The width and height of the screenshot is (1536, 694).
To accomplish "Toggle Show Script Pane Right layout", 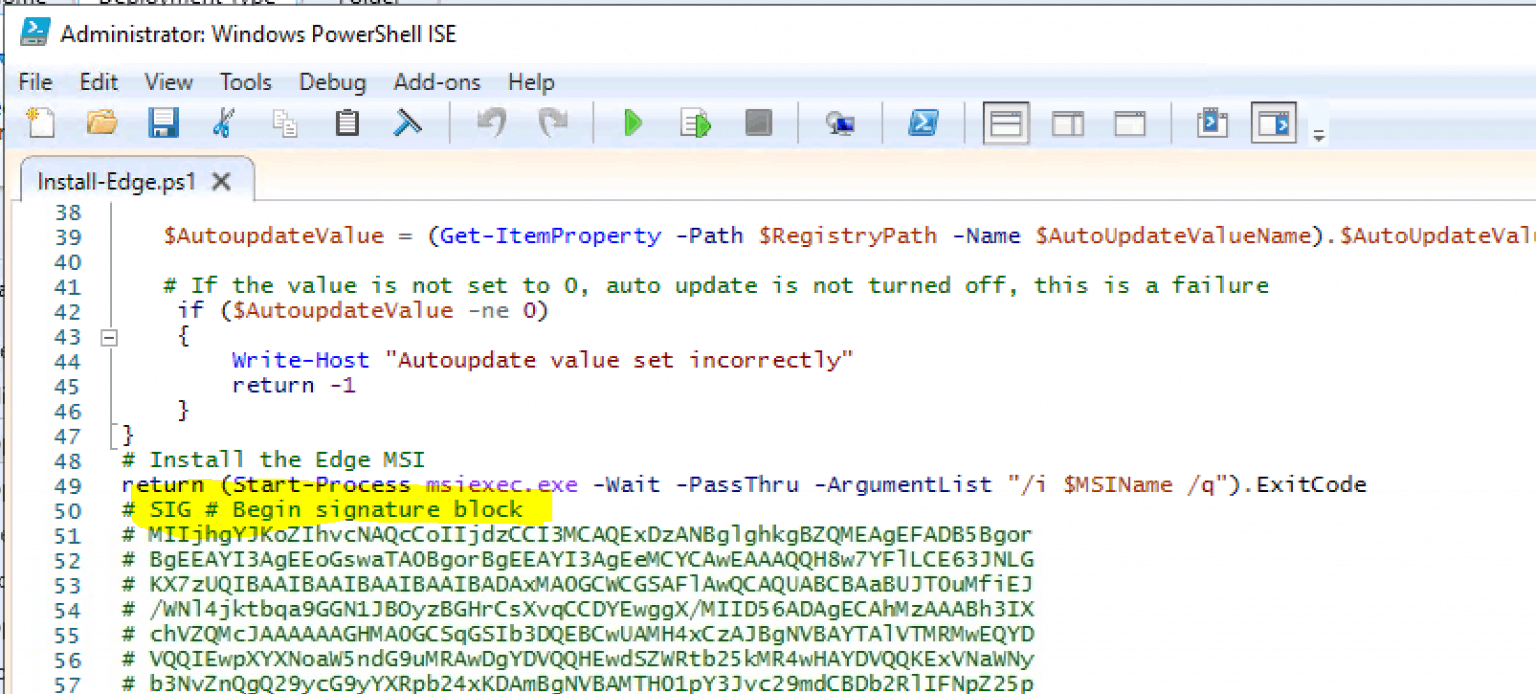I will click(1066, 123).
